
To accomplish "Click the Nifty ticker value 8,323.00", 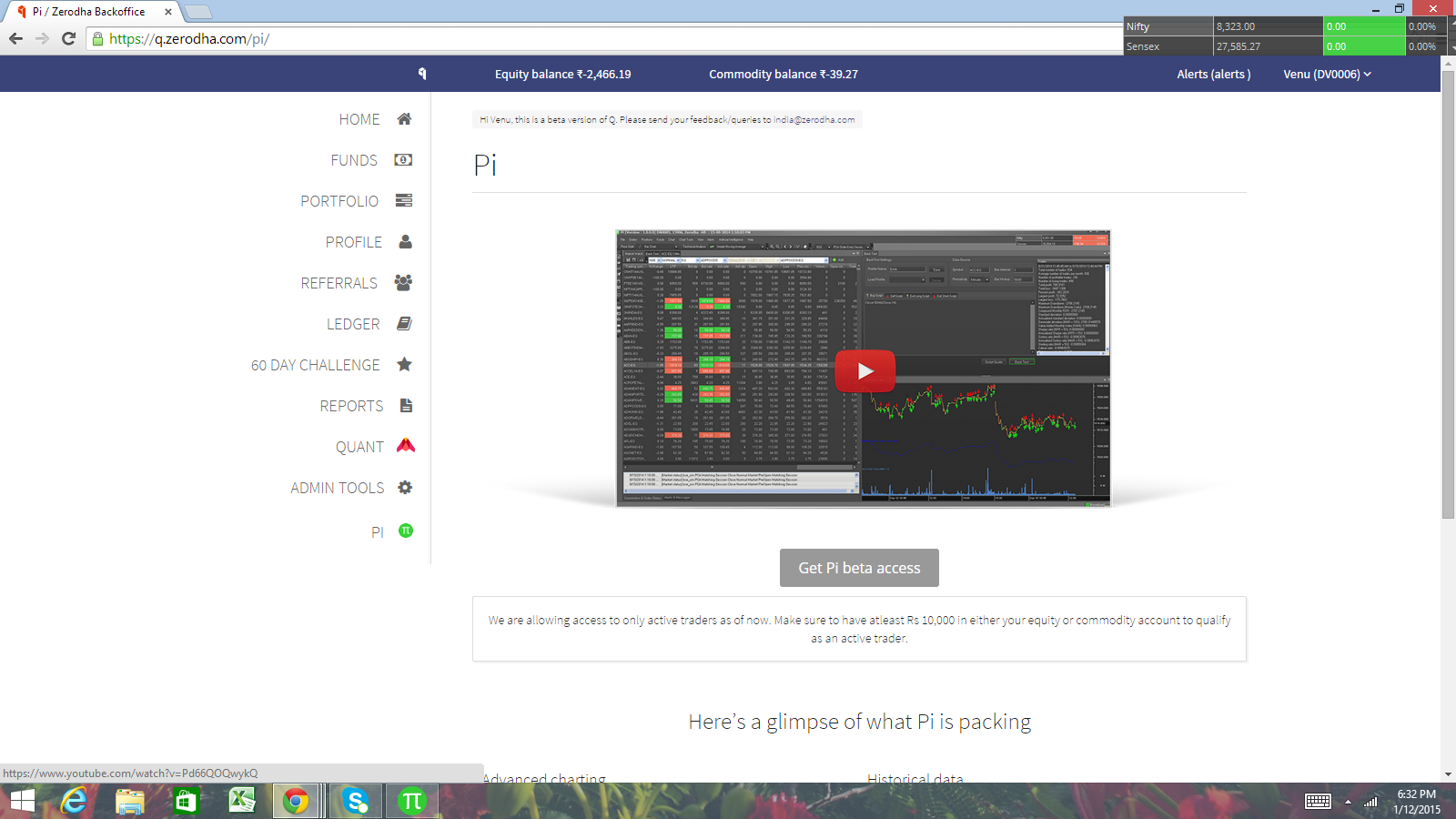I will coord(1236,26).
